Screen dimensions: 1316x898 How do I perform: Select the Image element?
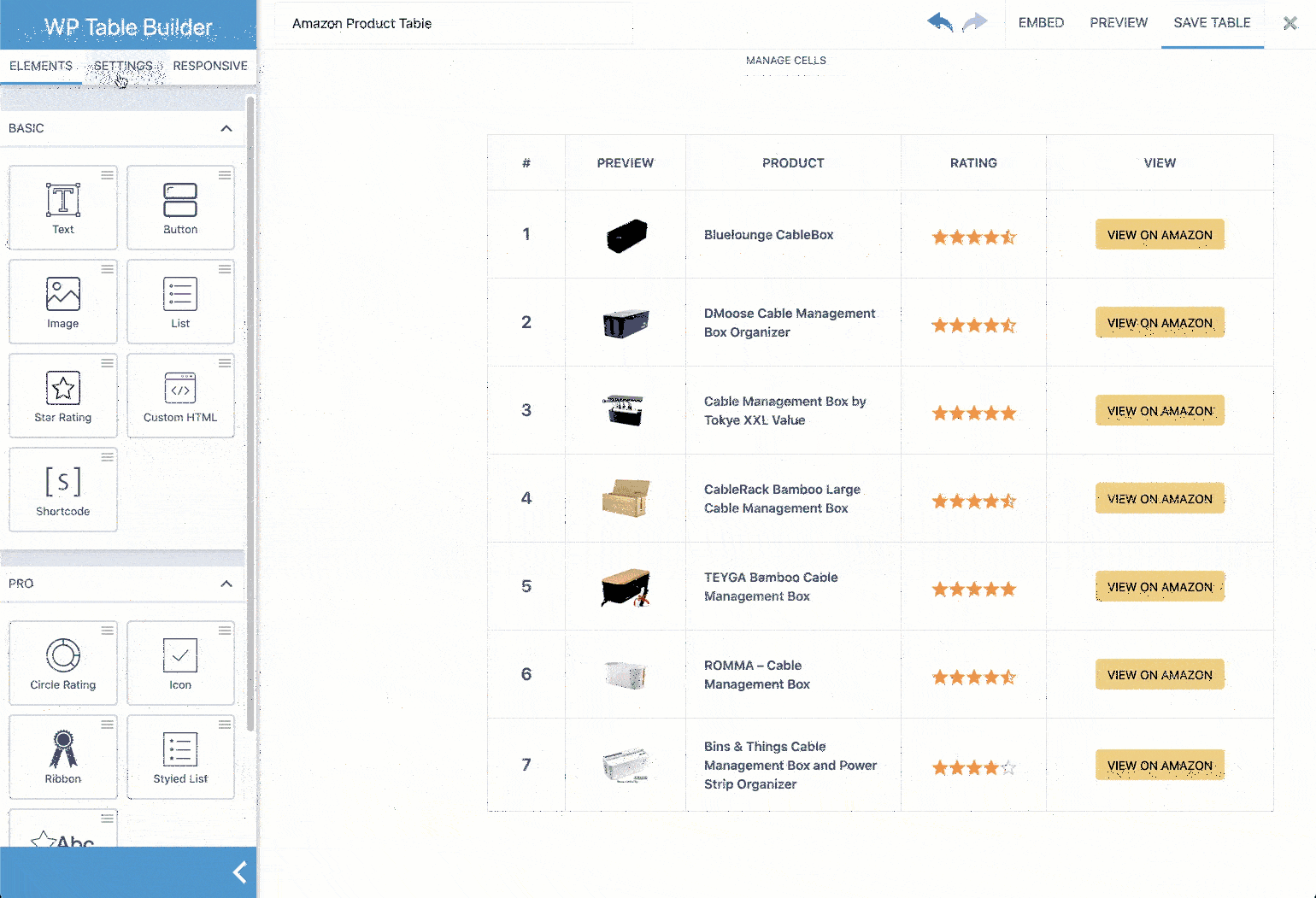[x=63, y=302]
